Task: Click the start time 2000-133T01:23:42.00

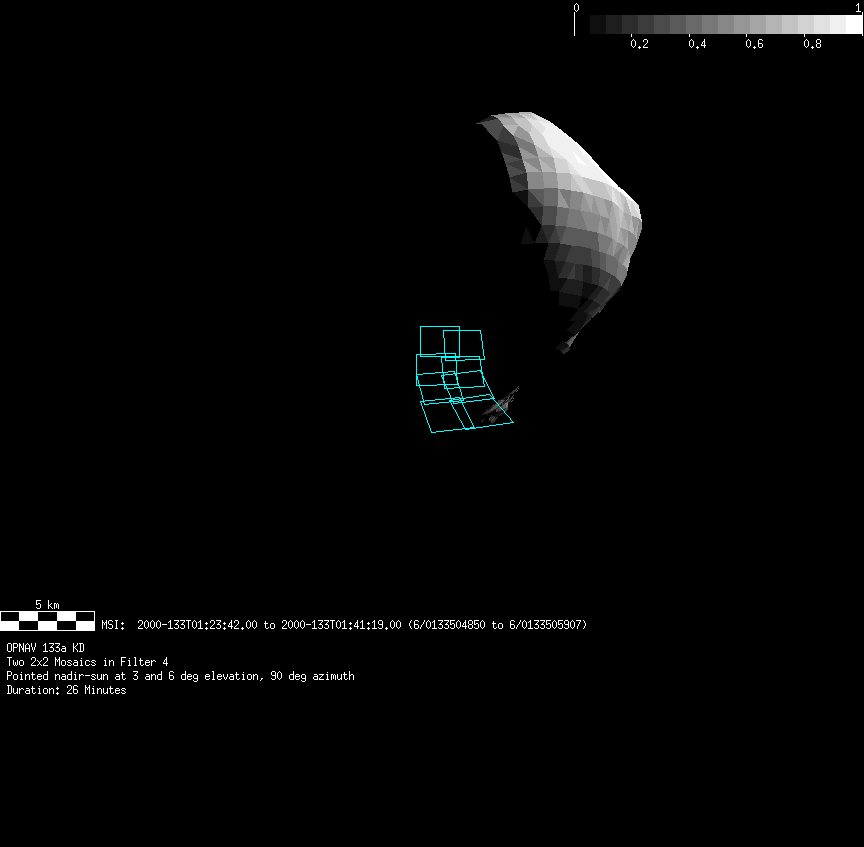Action: [198, 625]
